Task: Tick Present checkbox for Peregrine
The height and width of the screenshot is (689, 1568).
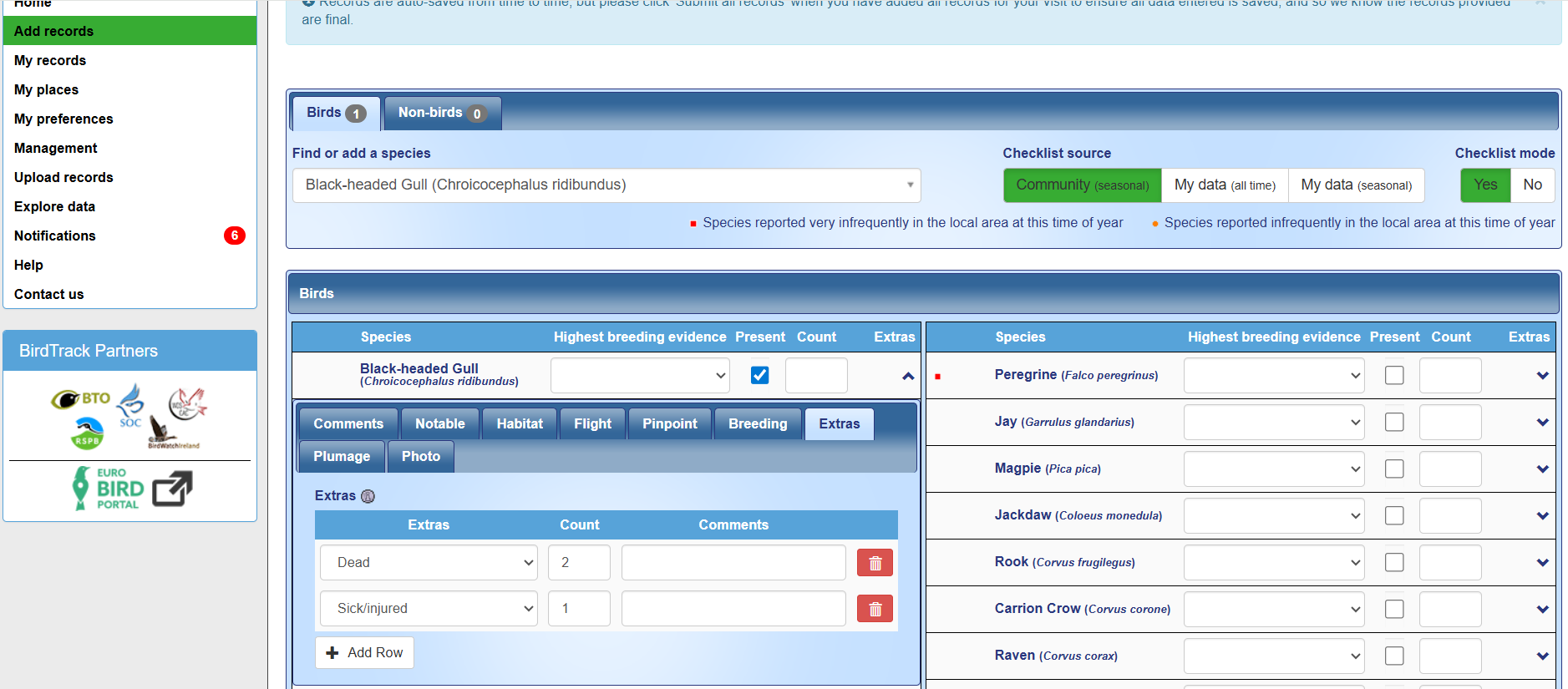Action: tap(1394, 376)
